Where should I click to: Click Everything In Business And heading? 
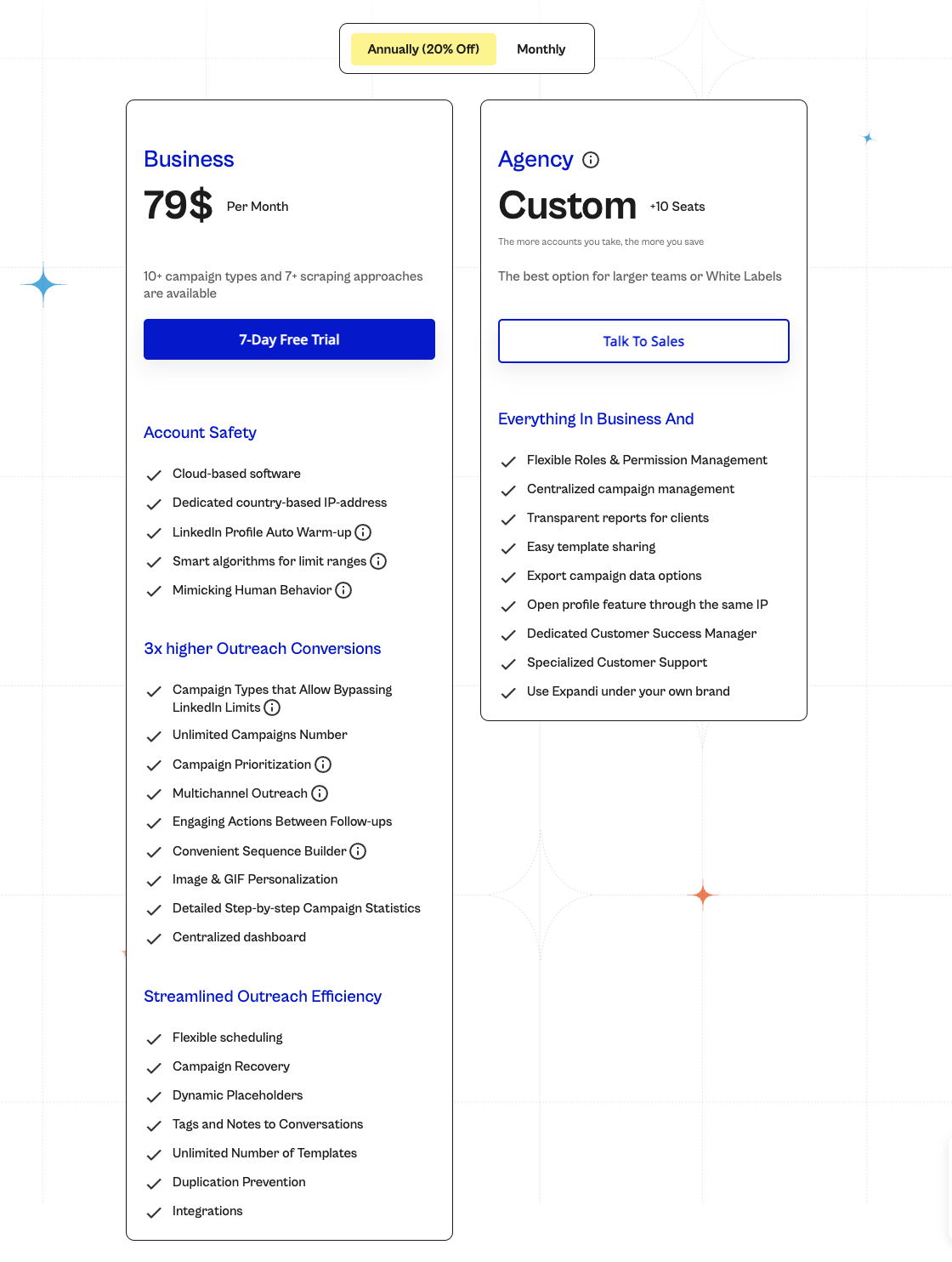596,418
